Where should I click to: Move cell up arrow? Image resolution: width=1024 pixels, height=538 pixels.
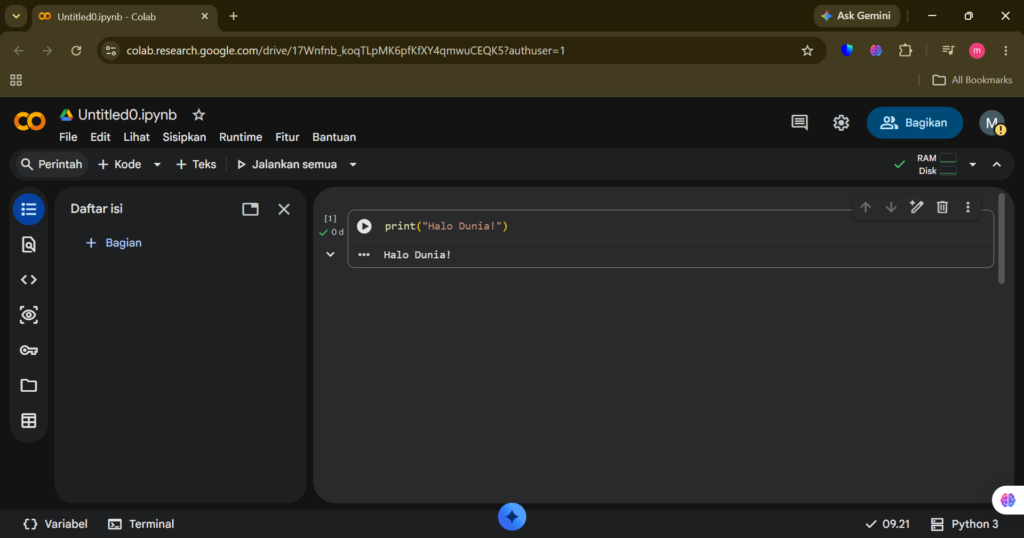click(865, 208)
